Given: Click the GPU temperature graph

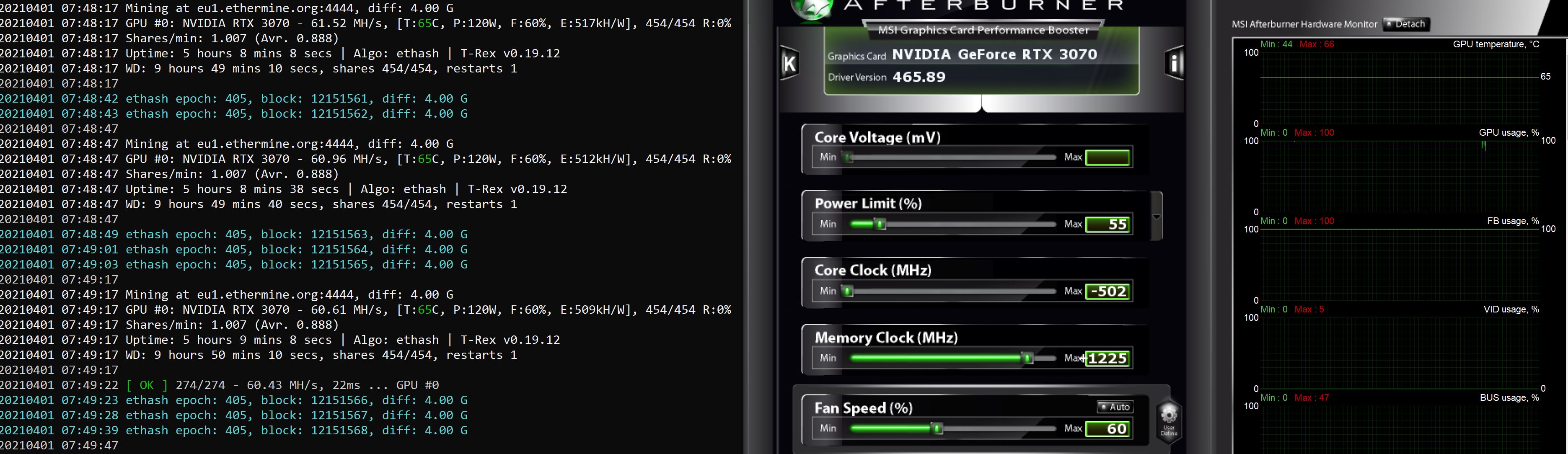Looking at the screenshot, I should click(x=1399, y=88).
